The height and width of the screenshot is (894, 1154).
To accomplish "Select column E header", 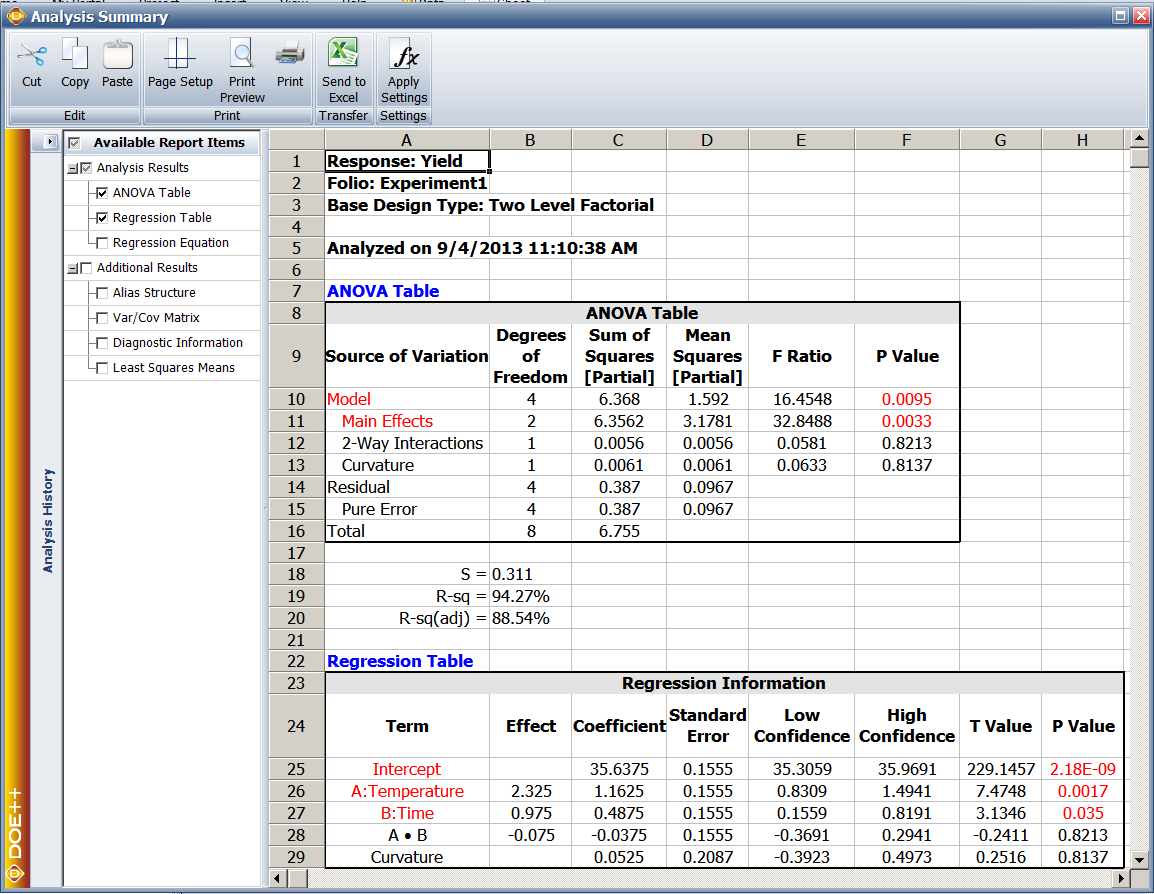I will [x=801, y=140].
